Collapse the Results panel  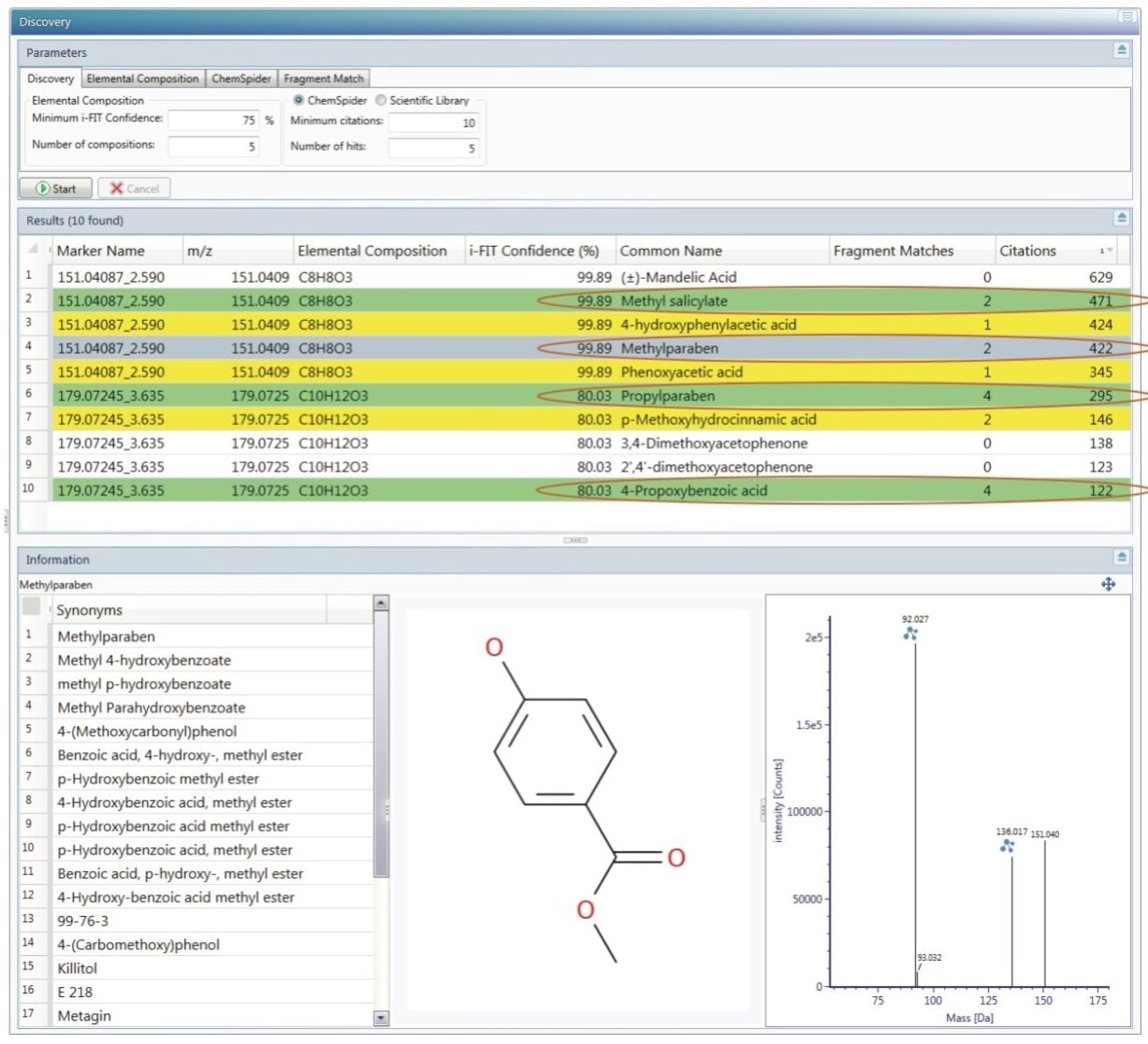tap(1122, 218)
